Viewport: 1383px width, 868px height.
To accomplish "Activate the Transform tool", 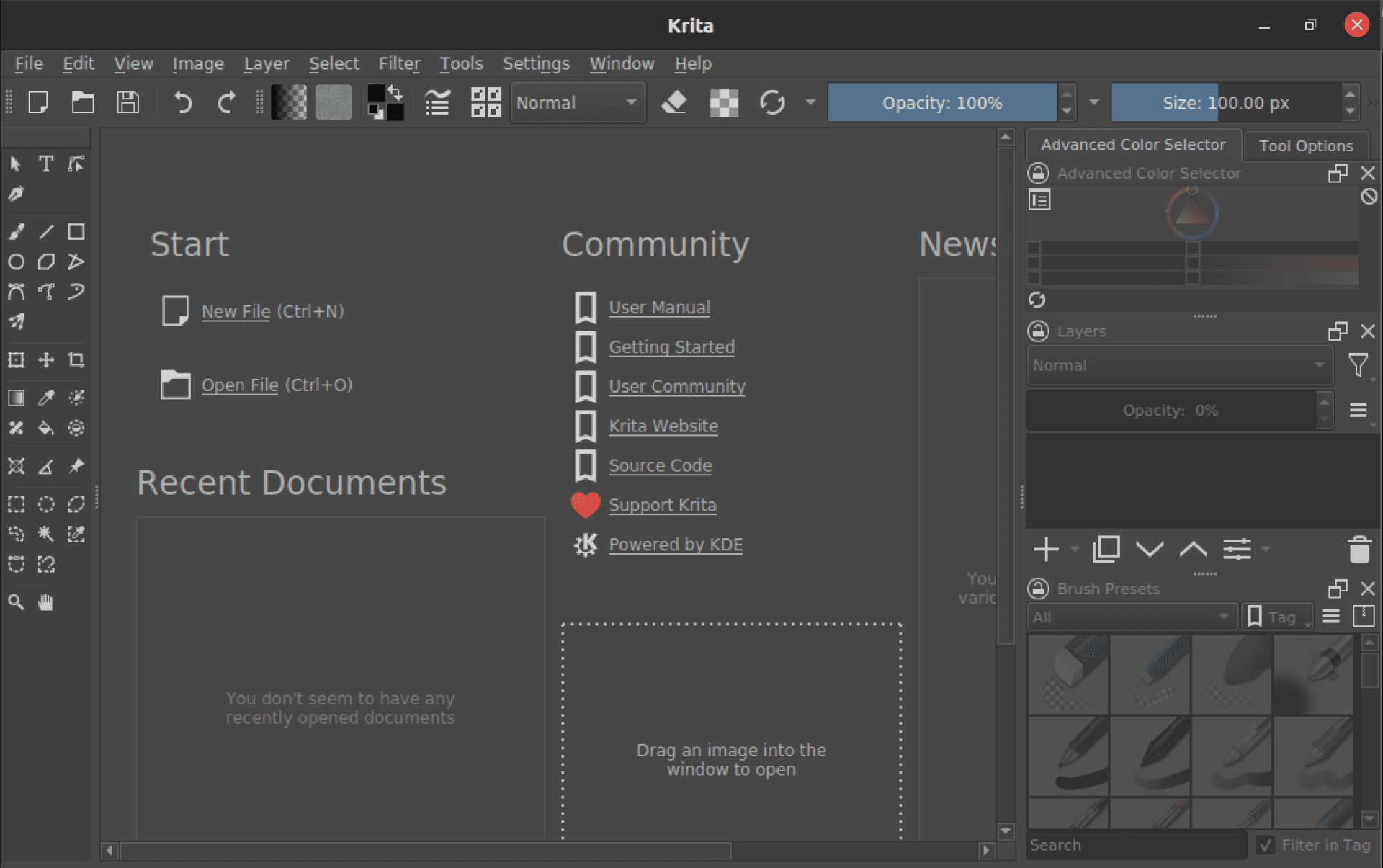I will (16, 359).
